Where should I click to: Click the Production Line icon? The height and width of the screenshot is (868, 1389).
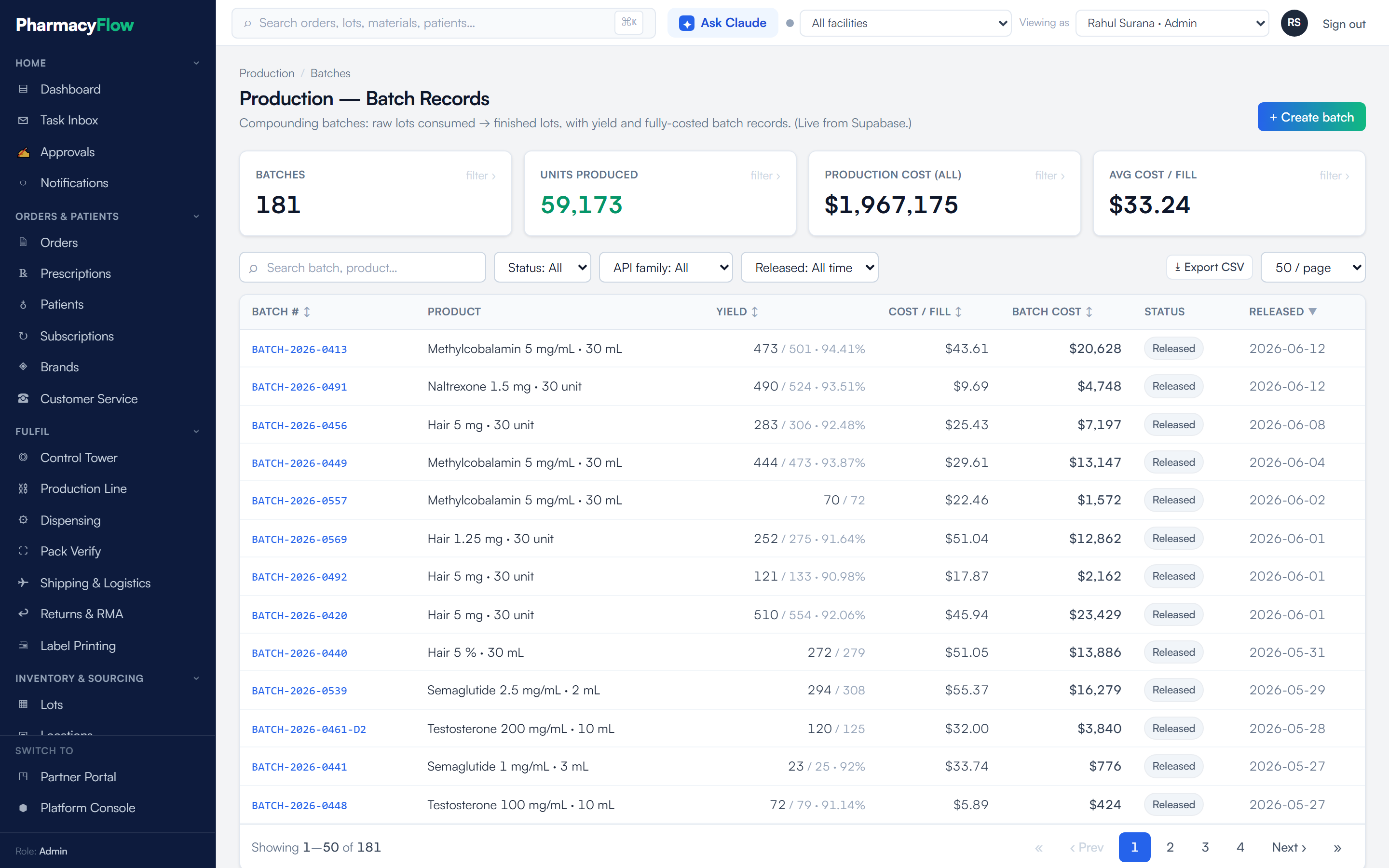pyautogui.click(x=23, y=488)
